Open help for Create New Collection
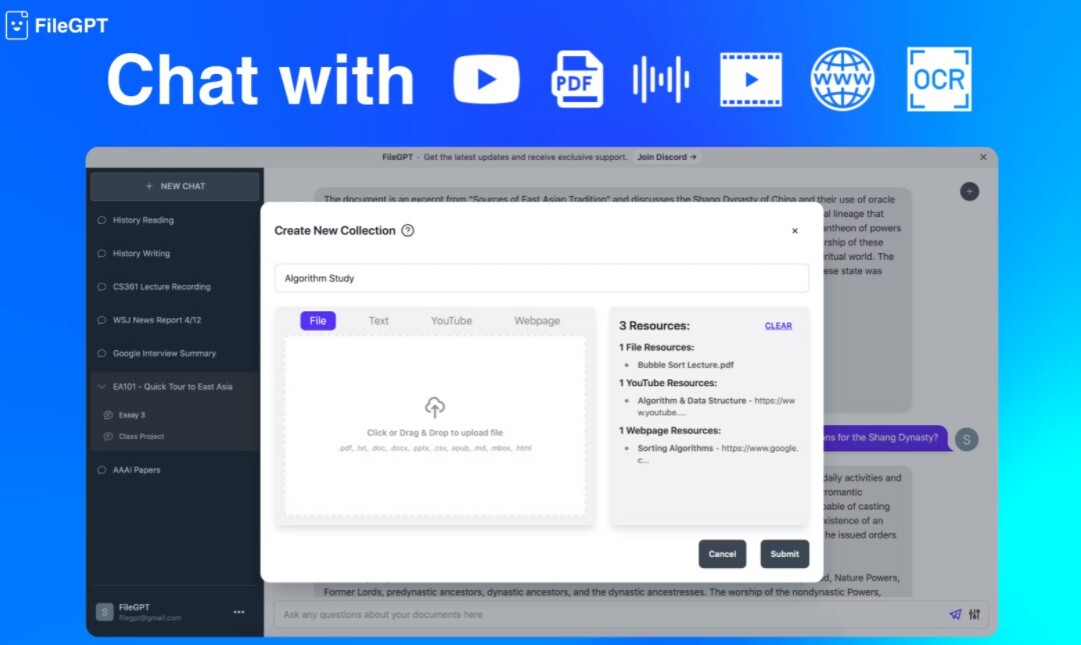The height and width of the screenshot is (645, 1081). [x=407, y=230]
